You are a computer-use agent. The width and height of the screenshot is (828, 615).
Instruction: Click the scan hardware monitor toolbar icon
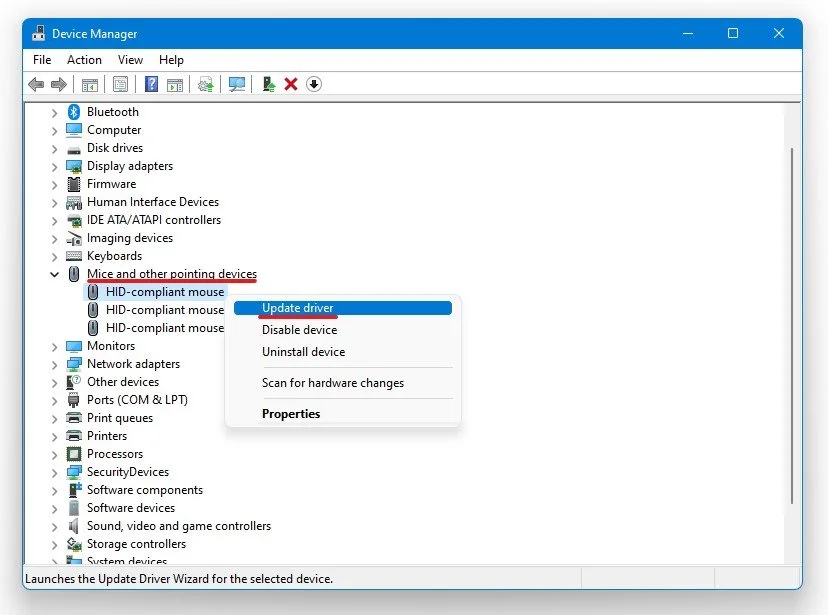(x=237, y=84)
